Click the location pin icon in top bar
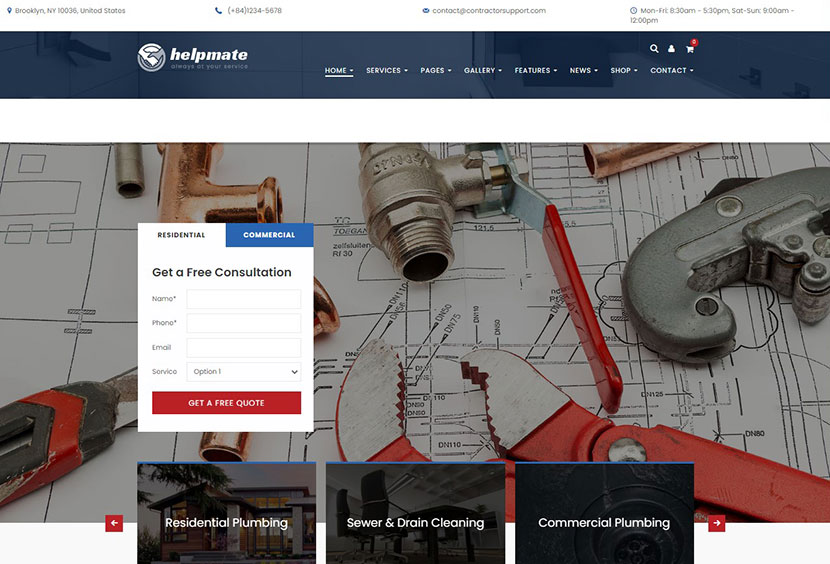 point(9,10)
